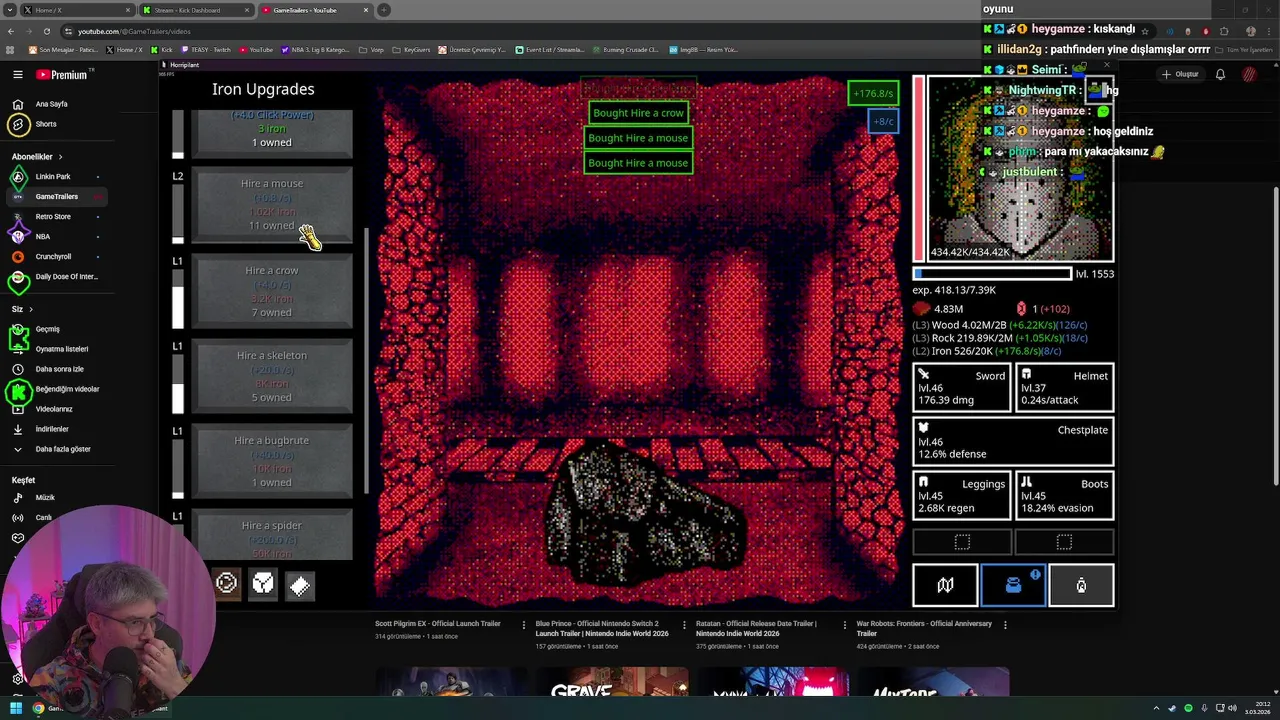
Task: Buy the Hire a mouse upgrade
Action: pyautogui.click(x=272, y=205)
